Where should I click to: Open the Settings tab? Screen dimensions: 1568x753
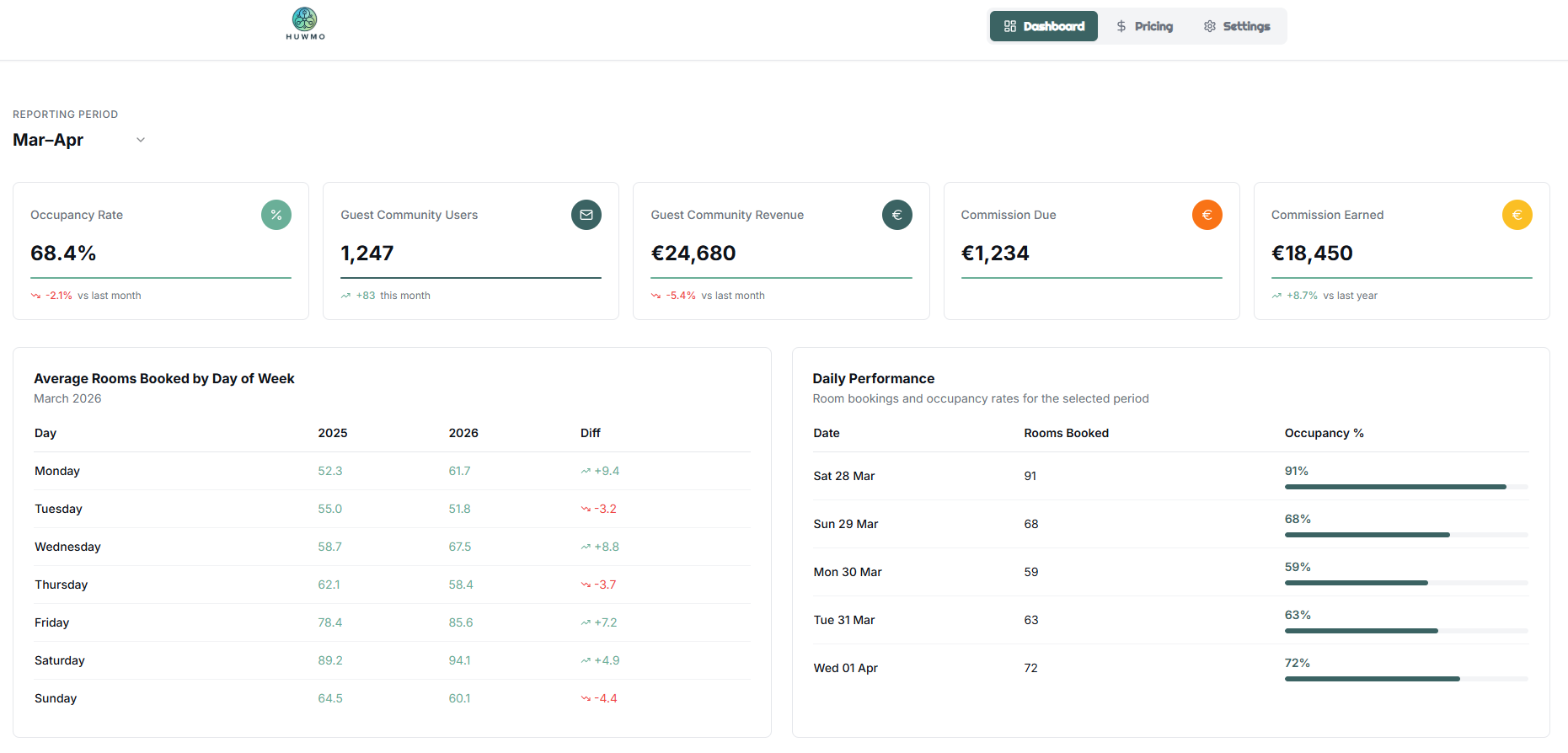[x=1237, y=26]
